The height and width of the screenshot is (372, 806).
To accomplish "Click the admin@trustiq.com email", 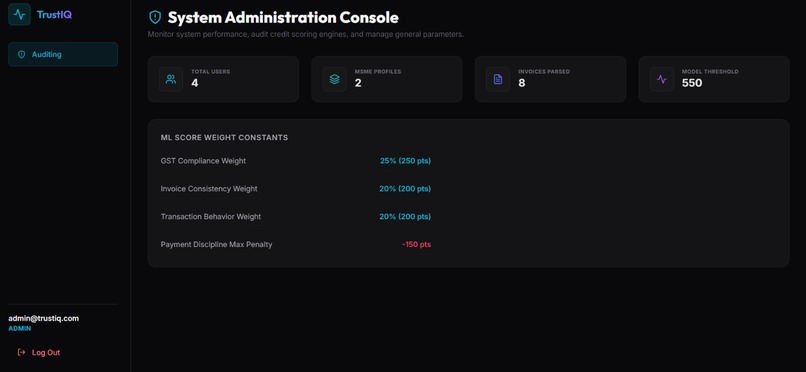I will pyautogui.click(x=44, y=319).
